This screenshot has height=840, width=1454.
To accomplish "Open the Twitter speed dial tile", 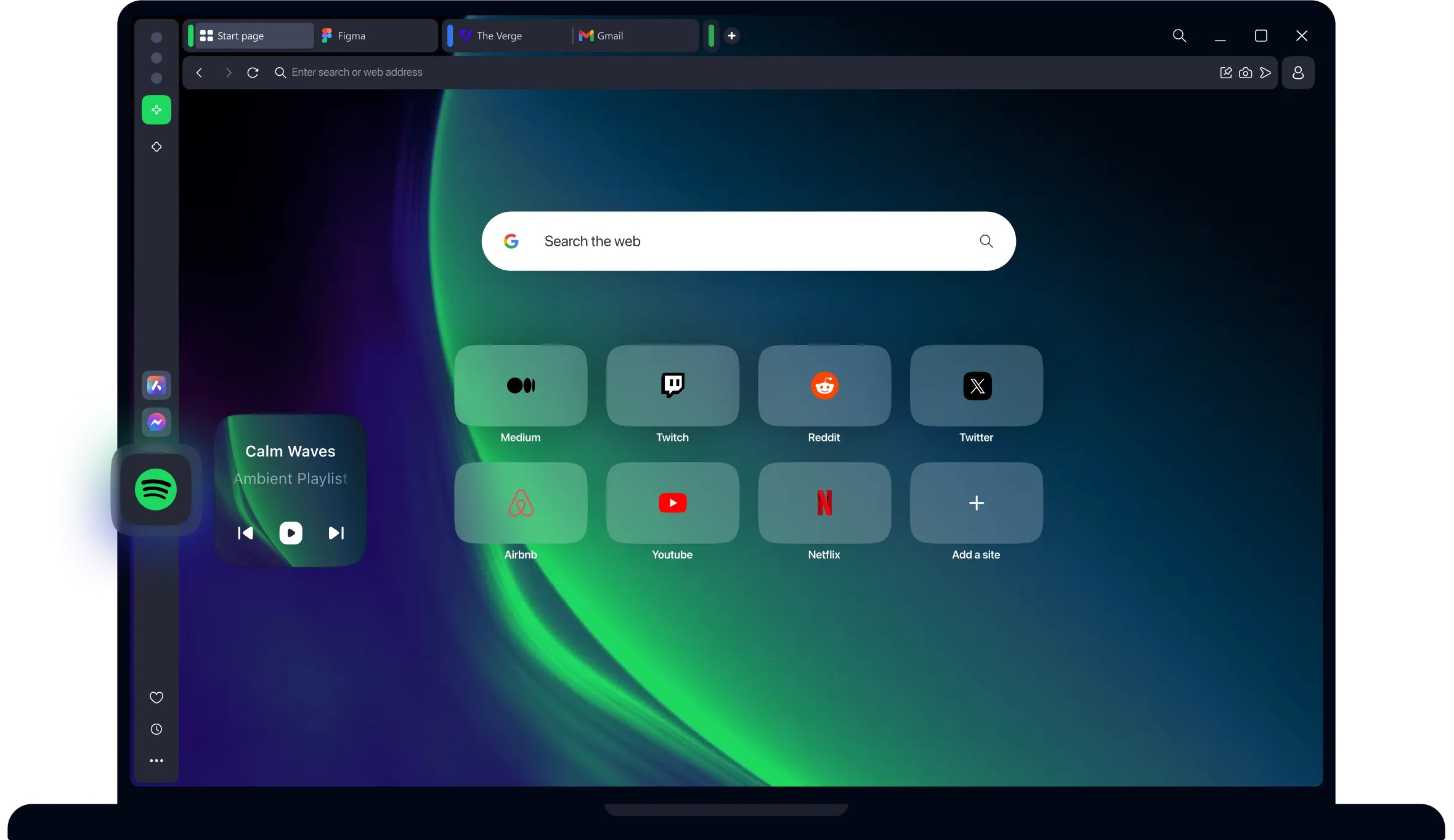I will click(977, 386).
